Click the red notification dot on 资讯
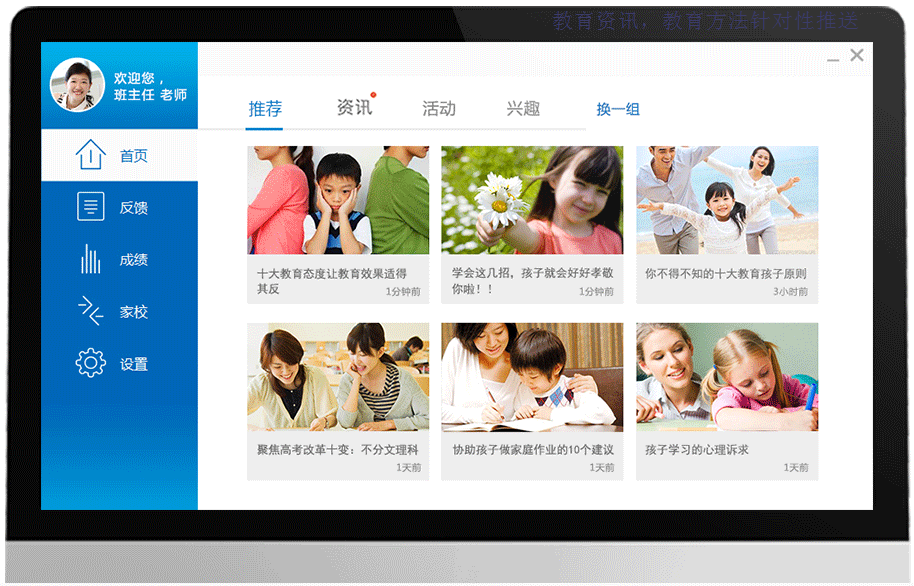This screenshot has width=914, height=586. point(373,94)
